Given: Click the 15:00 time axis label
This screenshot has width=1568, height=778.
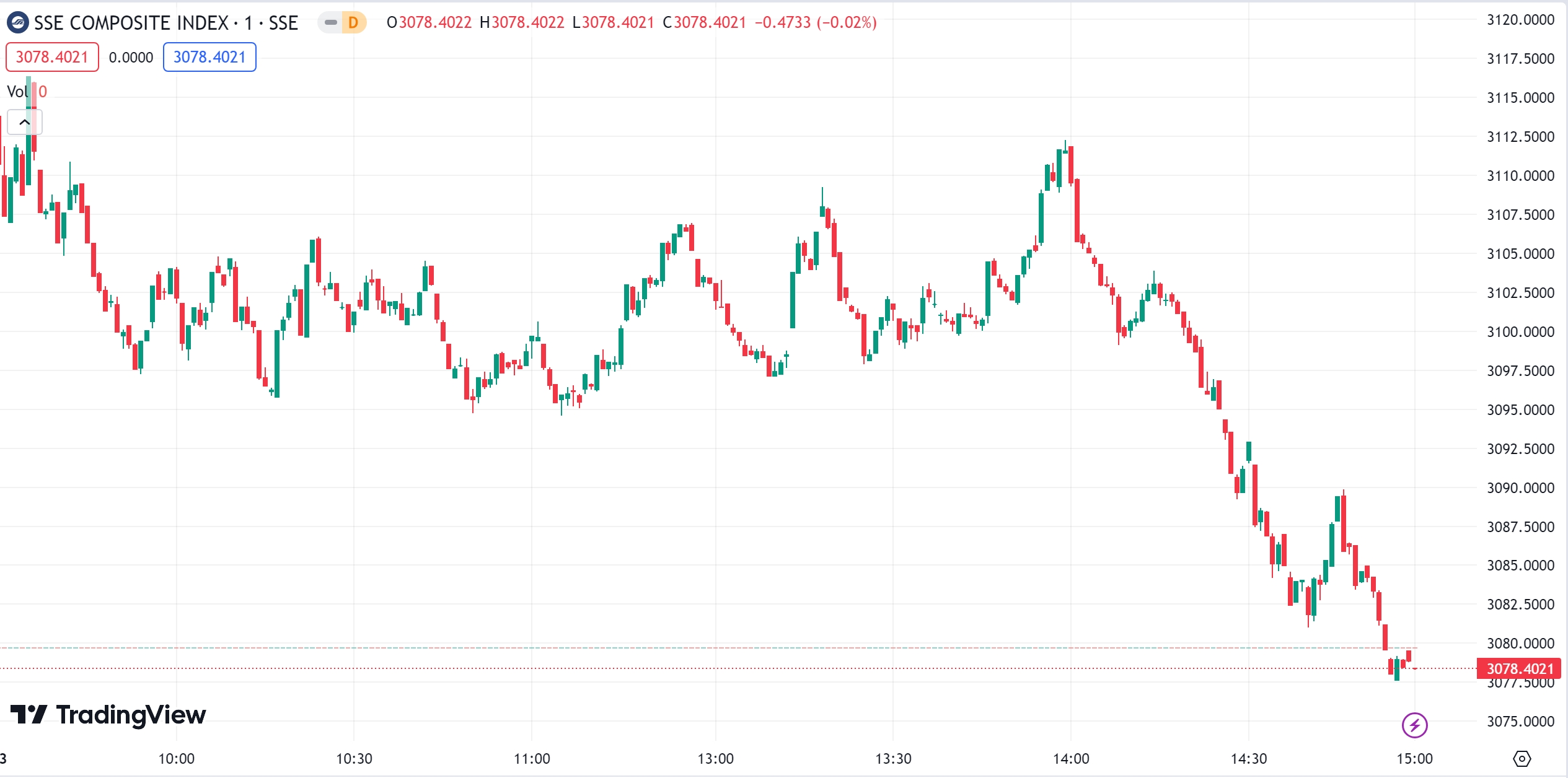Looking at the screenshot, I should [x=1414, y=758].
